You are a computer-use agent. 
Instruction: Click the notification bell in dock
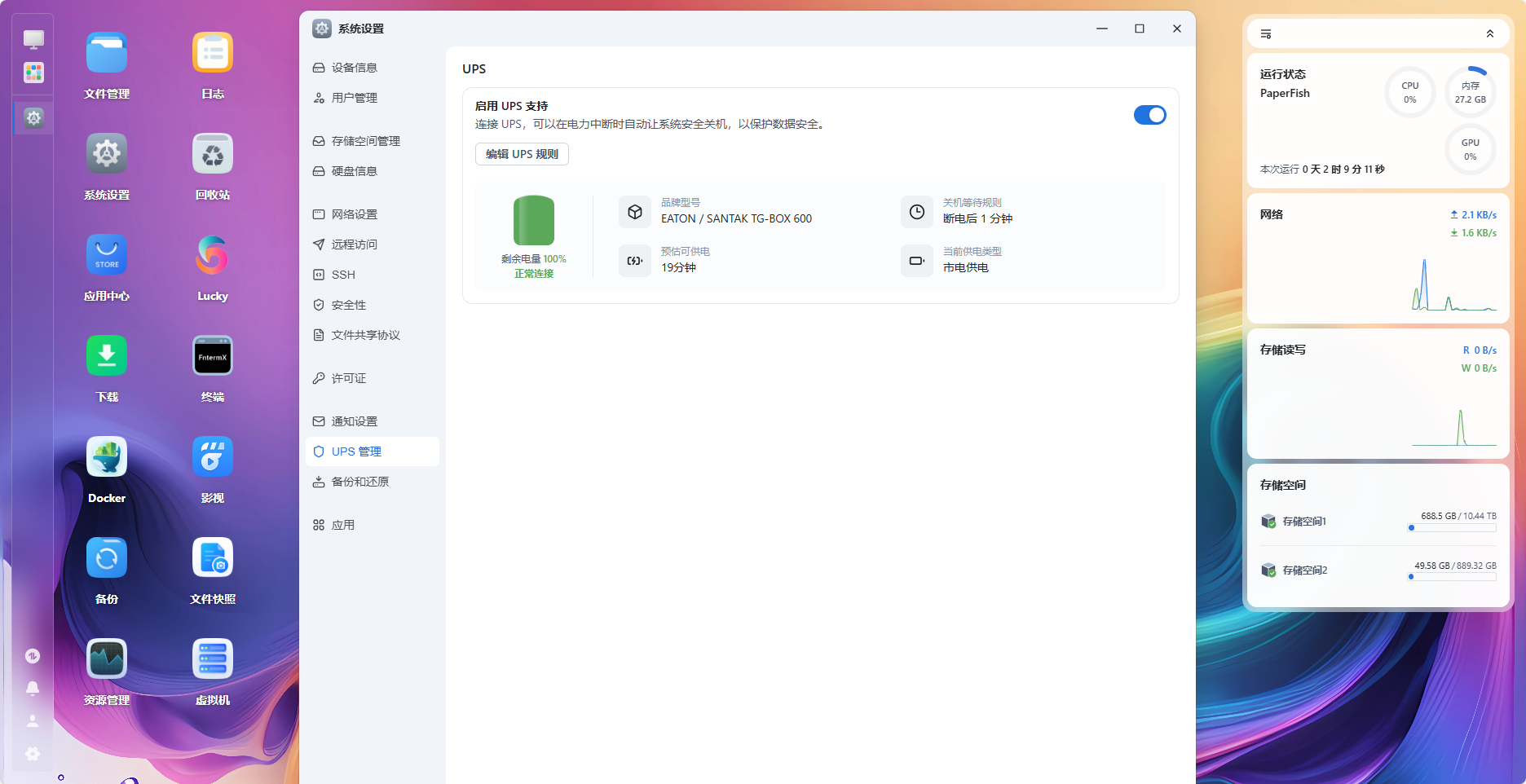pos(33,689)
